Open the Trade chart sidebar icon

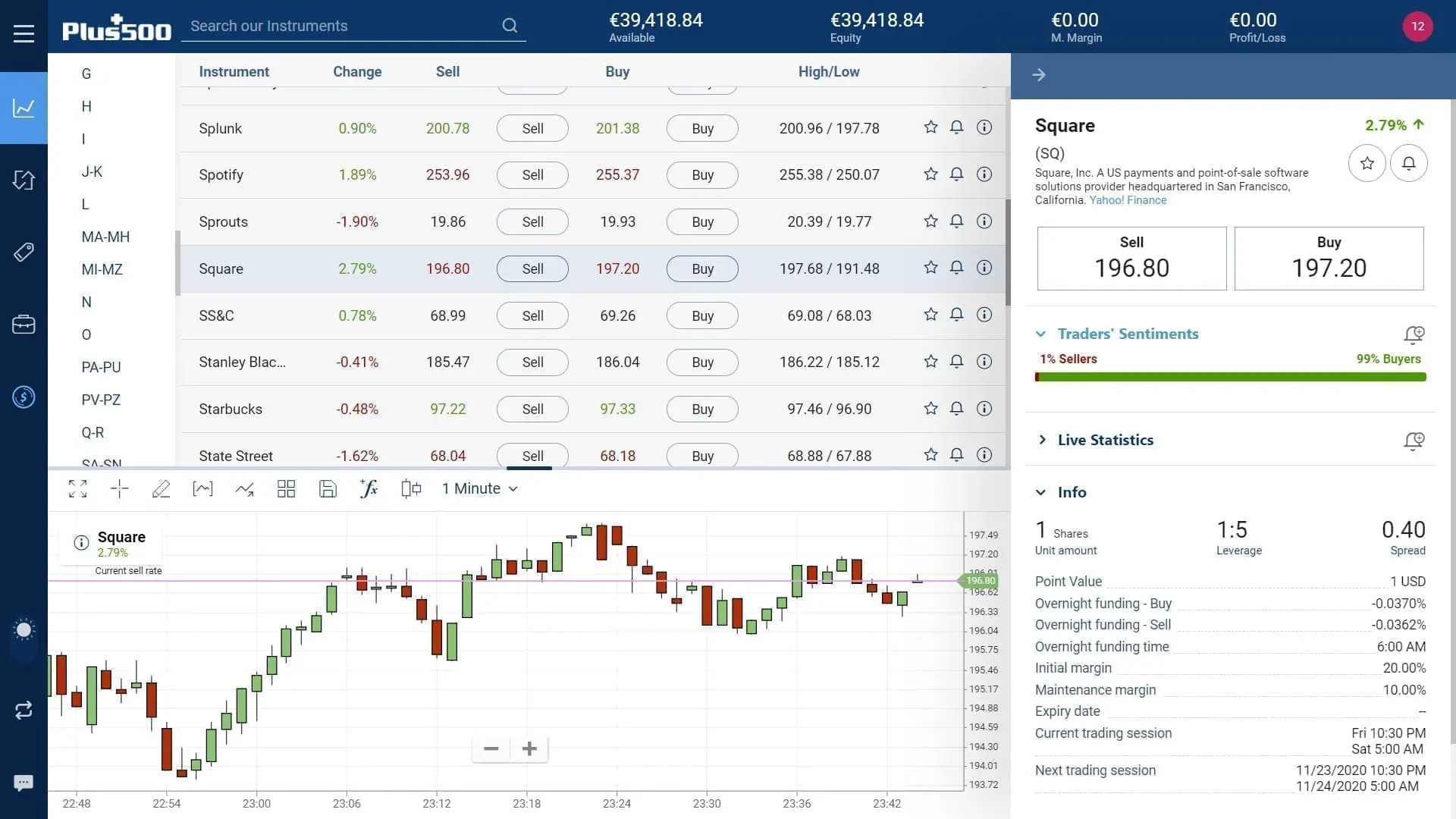24,108
